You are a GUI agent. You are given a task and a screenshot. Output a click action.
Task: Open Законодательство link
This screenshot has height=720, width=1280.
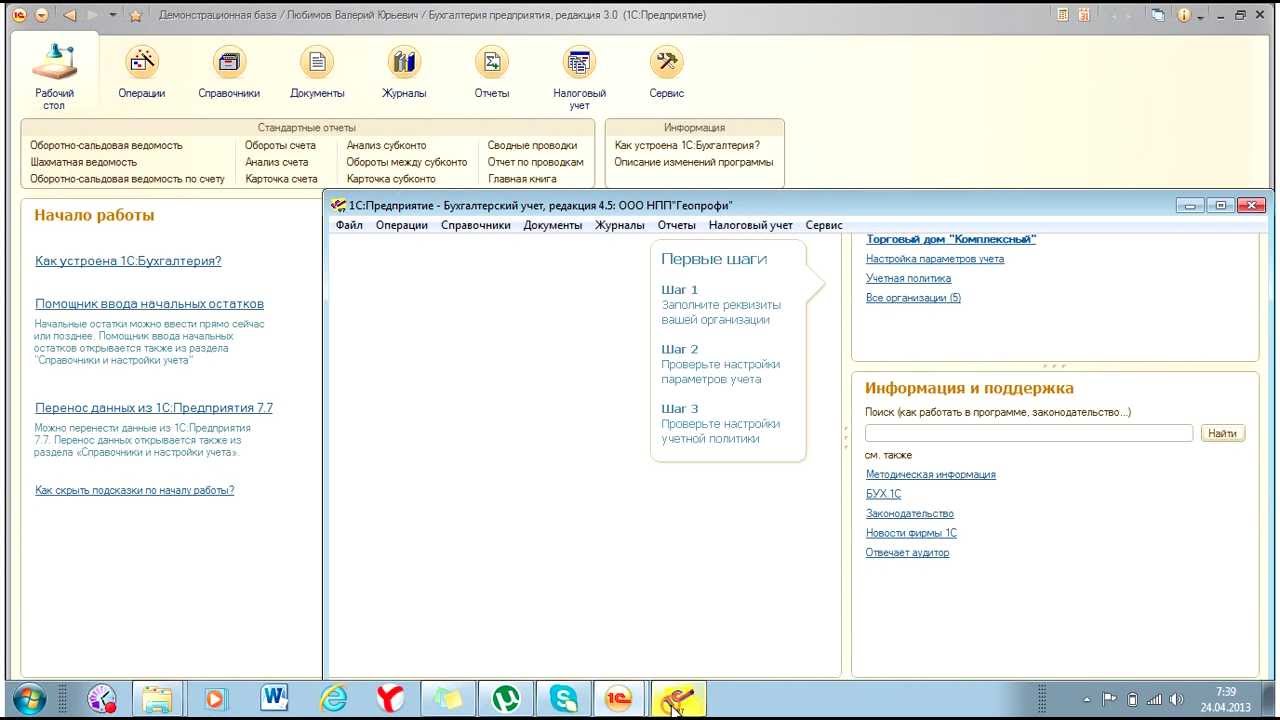(x=910, y=514)
